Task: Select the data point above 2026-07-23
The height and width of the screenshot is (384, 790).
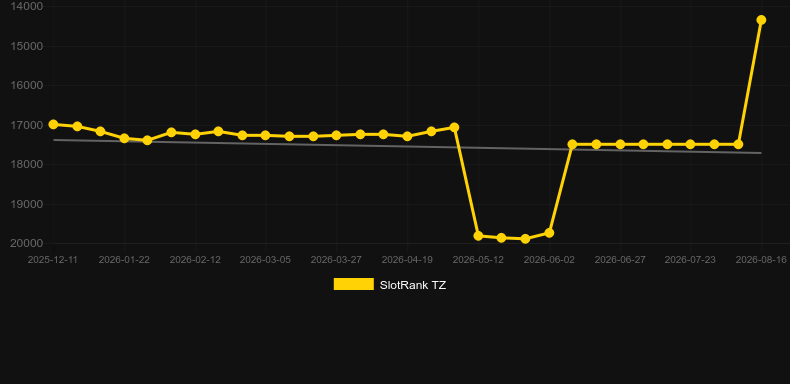Action: [690, 144]
